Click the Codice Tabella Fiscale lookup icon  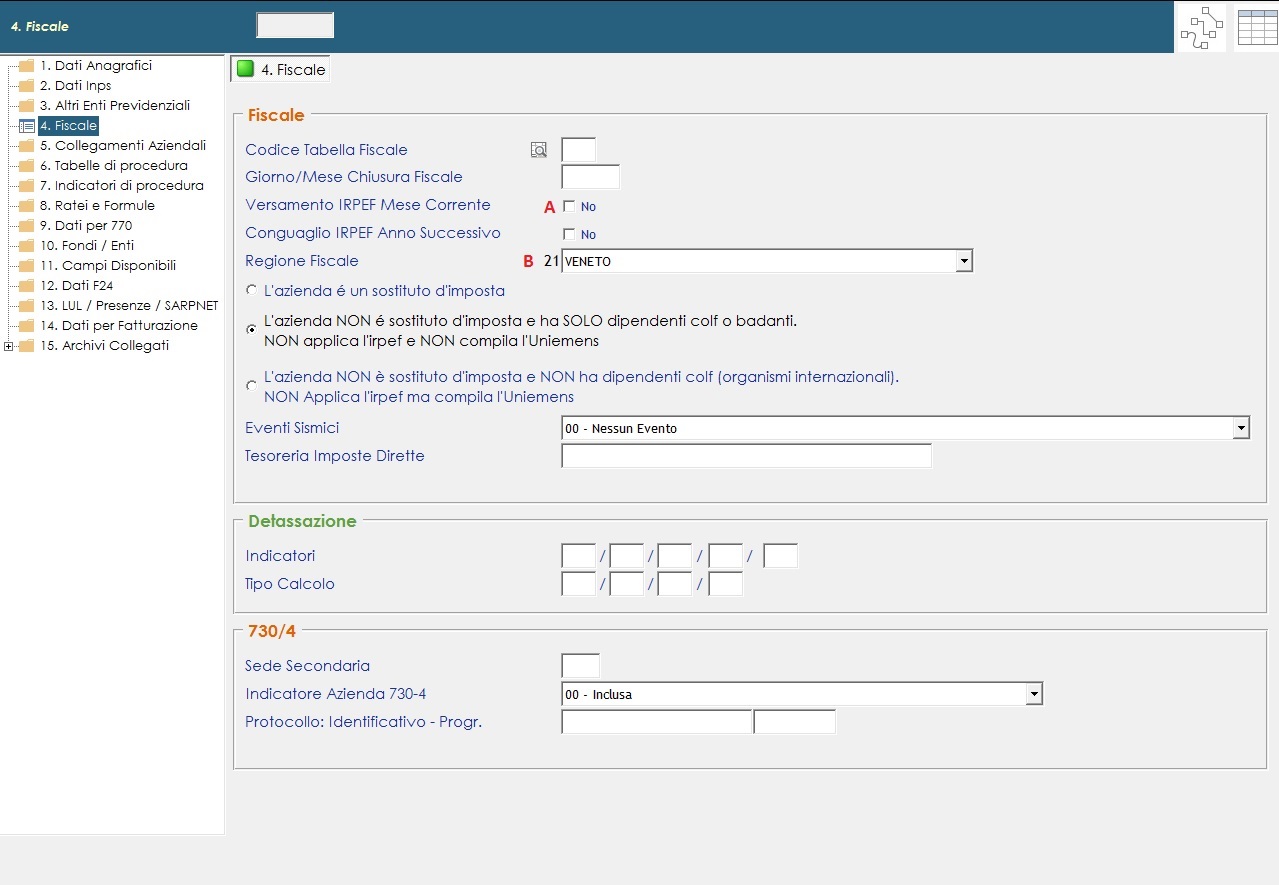click(x=539, y=150)
